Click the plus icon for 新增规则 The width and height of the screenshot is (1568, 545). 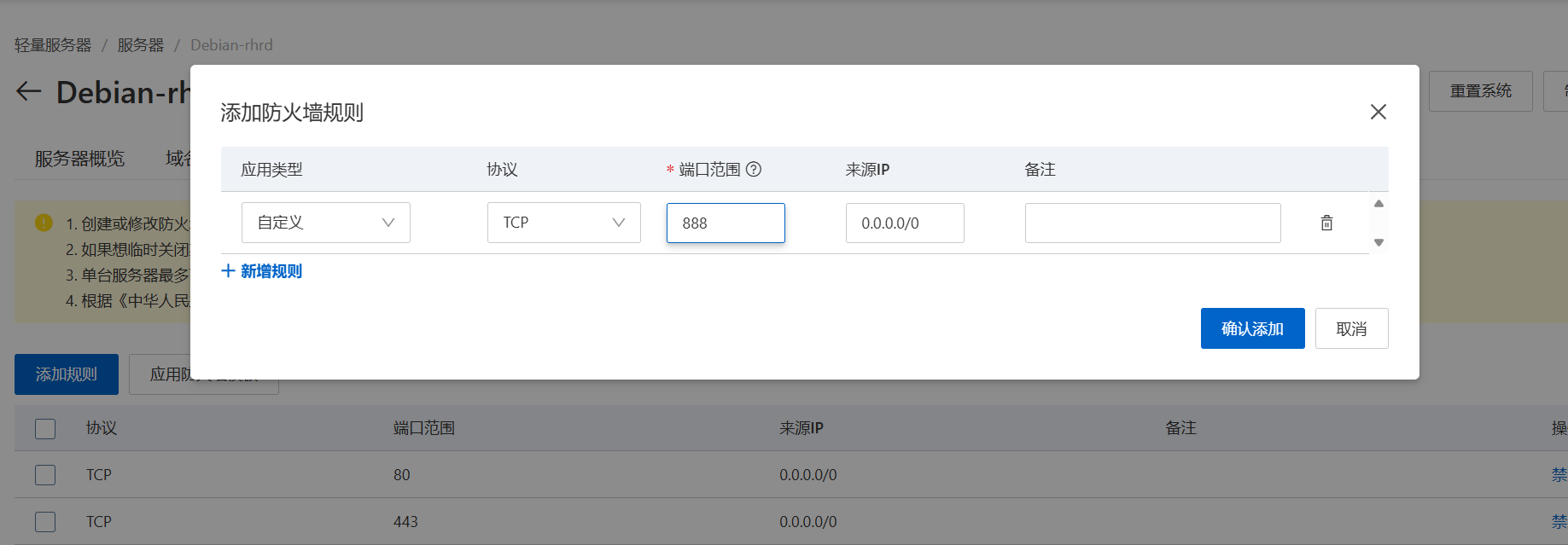(x=228, y=271)
